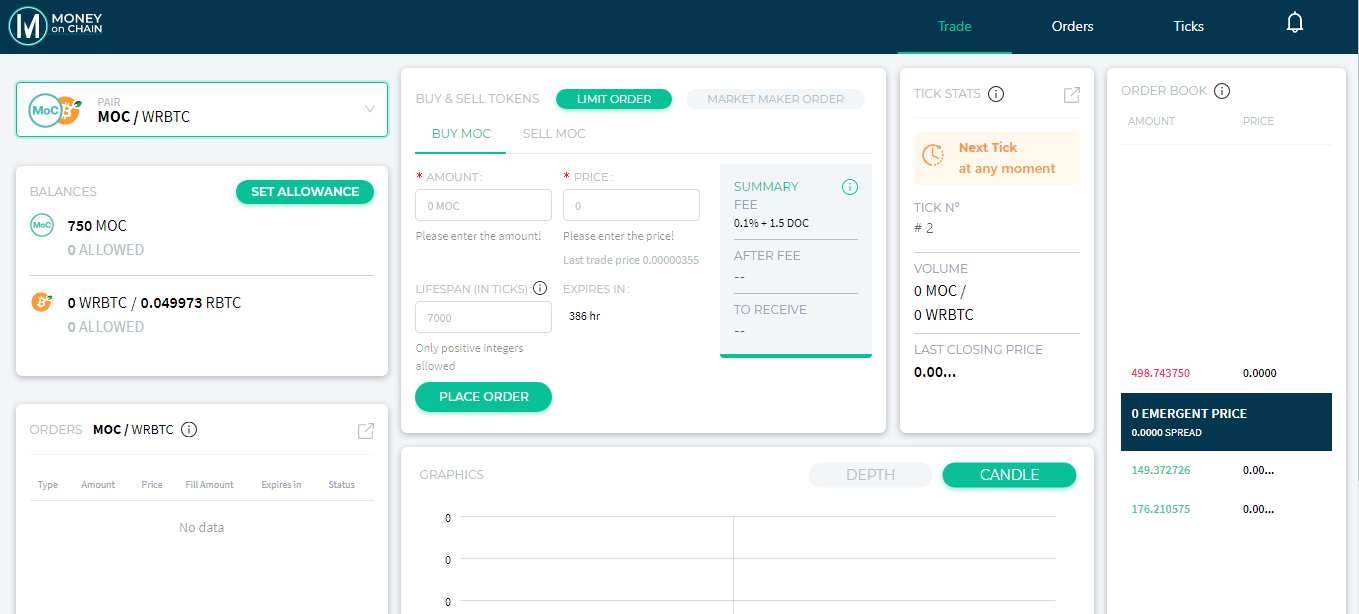Click the Set Allowance button

[x=305, y=192]
